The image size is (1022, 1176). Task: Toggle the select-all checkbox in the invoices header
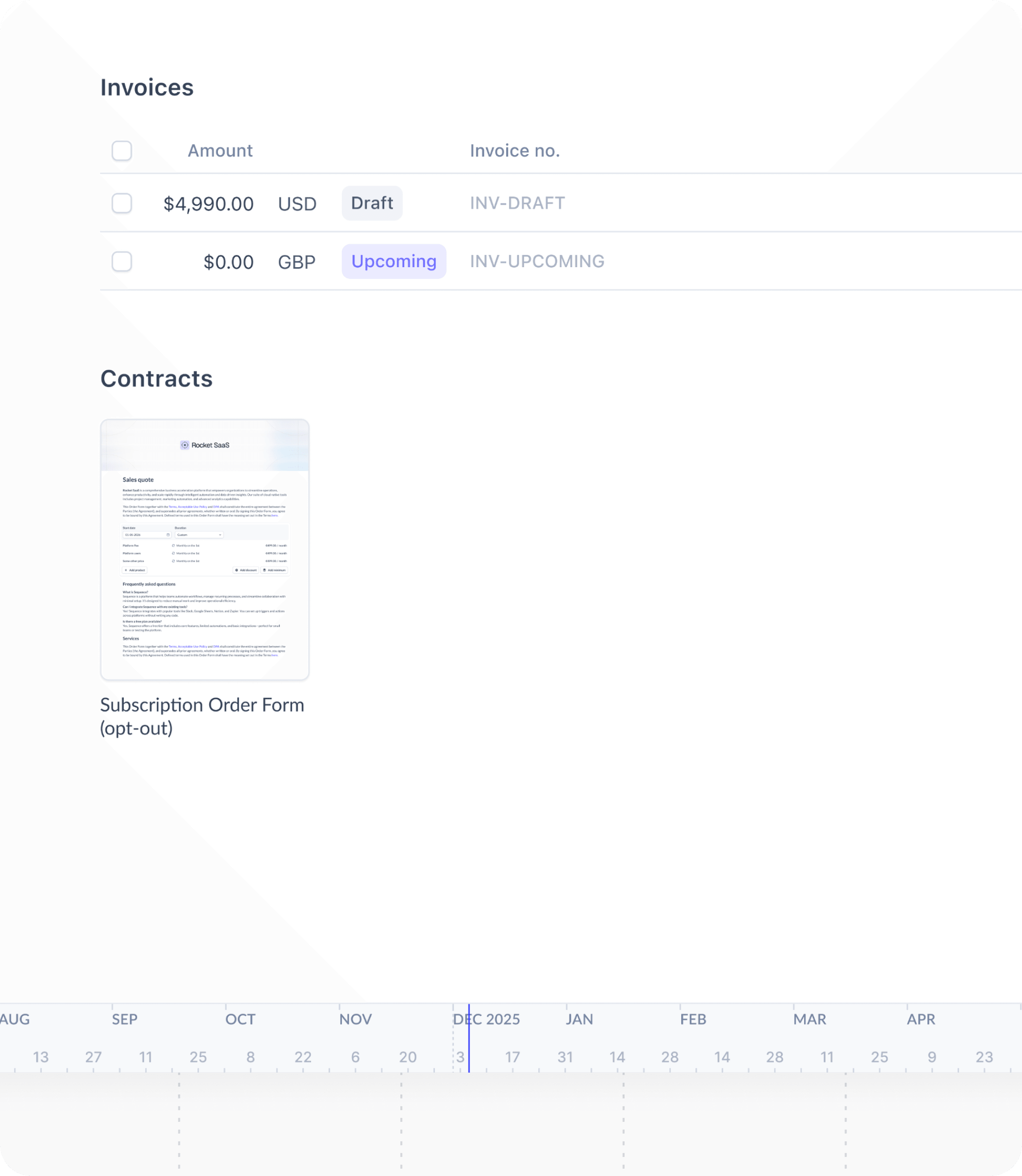(x=121, y=151)
